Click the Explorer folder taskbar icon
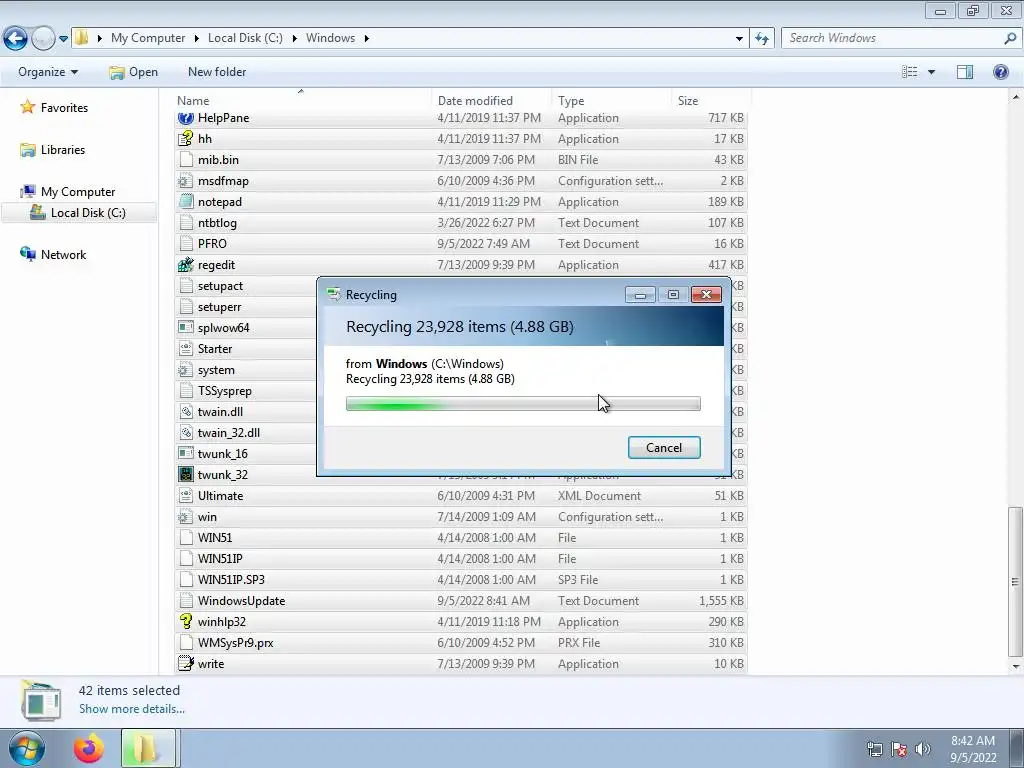Screen dimensions: 1024x768 (148, 748)
